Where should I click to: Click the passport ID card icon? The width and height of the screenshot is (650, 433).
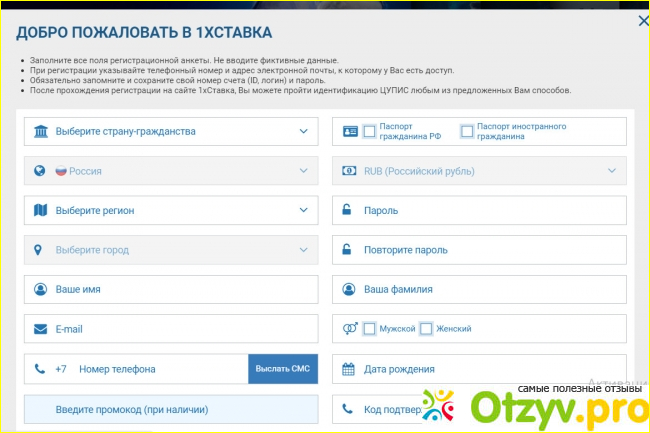click(x=349, y=131)
